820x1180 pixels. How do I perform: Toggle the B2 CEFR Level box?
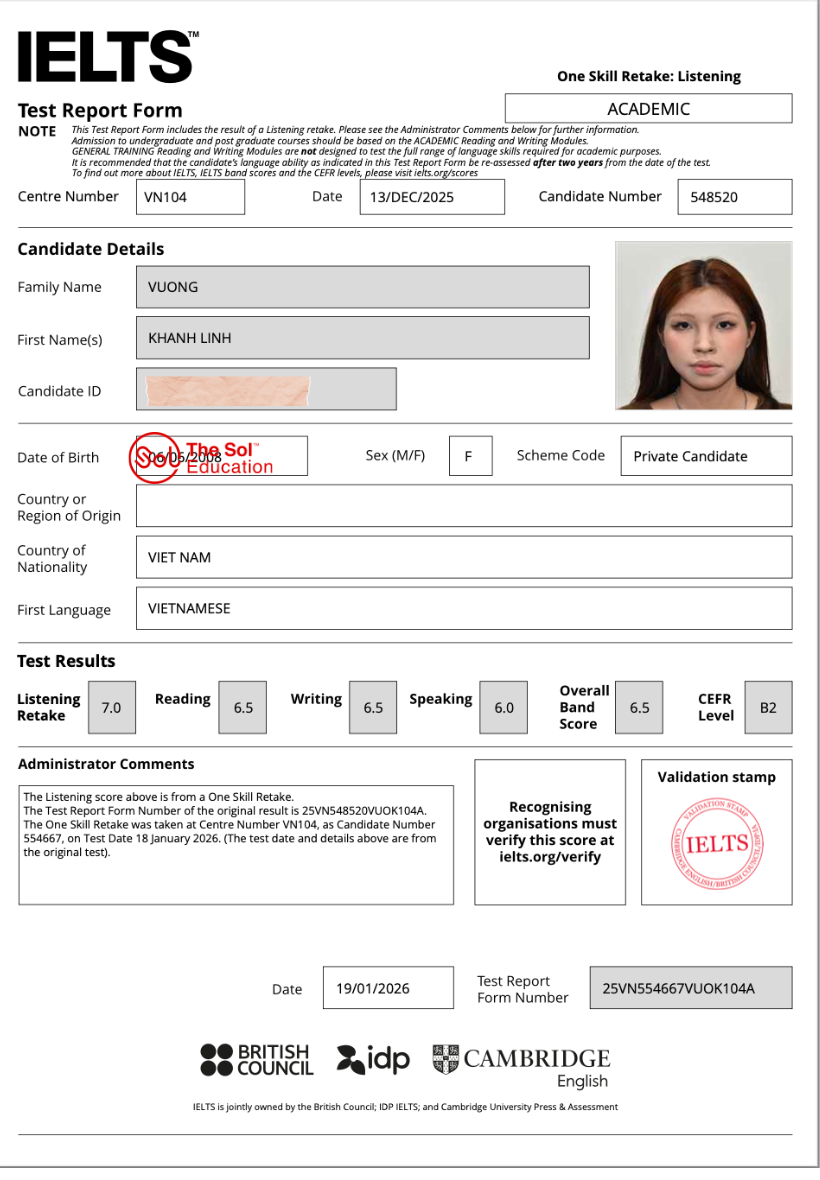pyautogui.click(x=768, y=707)
